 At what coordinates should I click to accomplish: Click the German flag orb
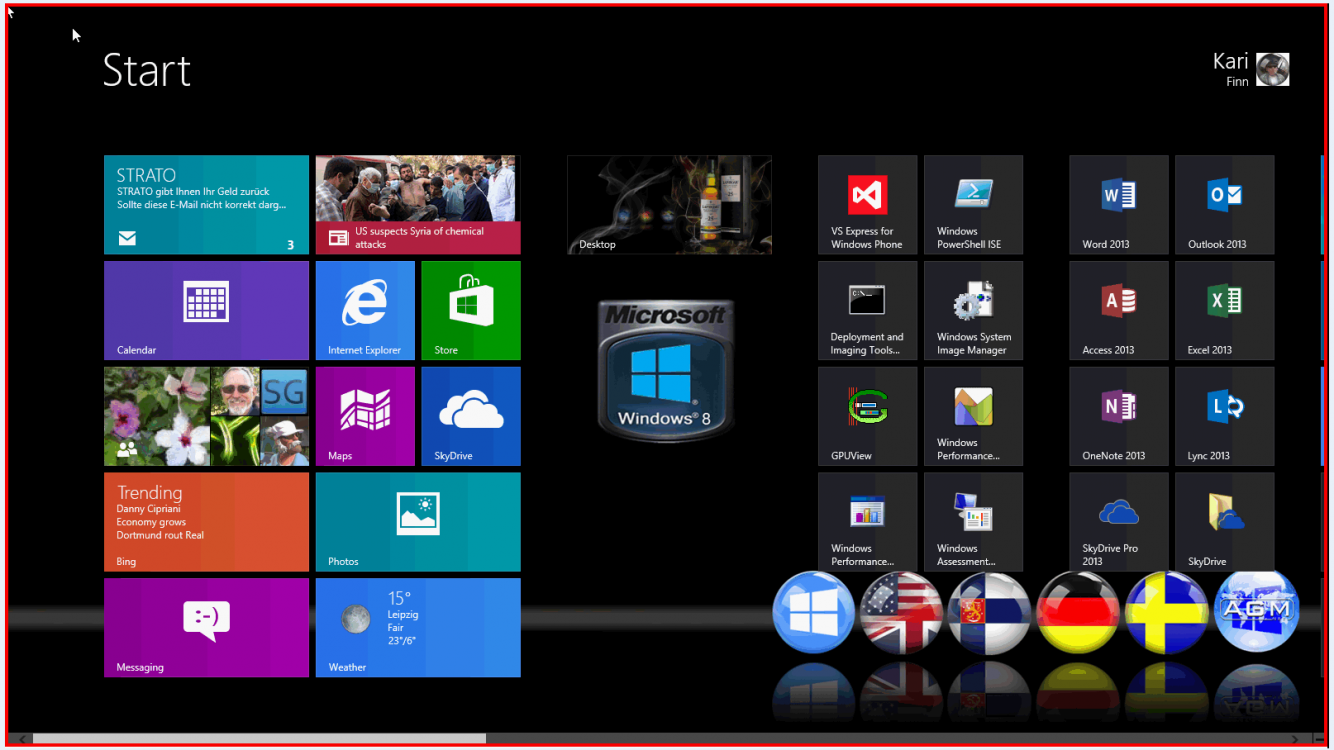click(x=1078, y=612)
